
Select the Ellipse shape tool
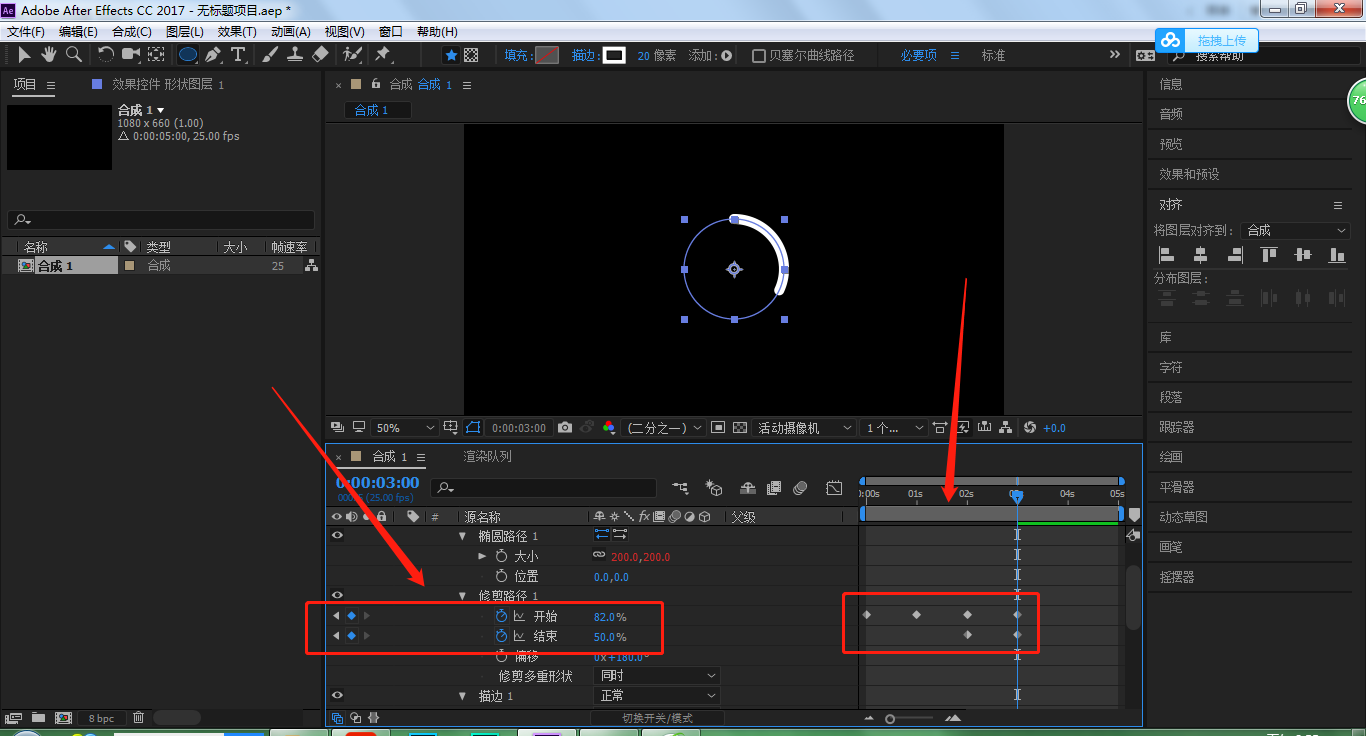(188, 55)
